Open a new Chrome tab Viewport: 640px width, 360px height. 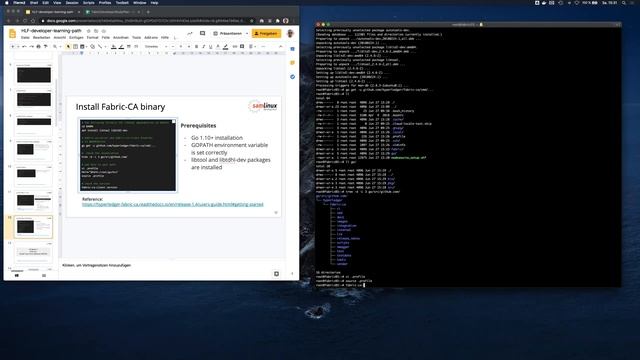click(148, 12)
